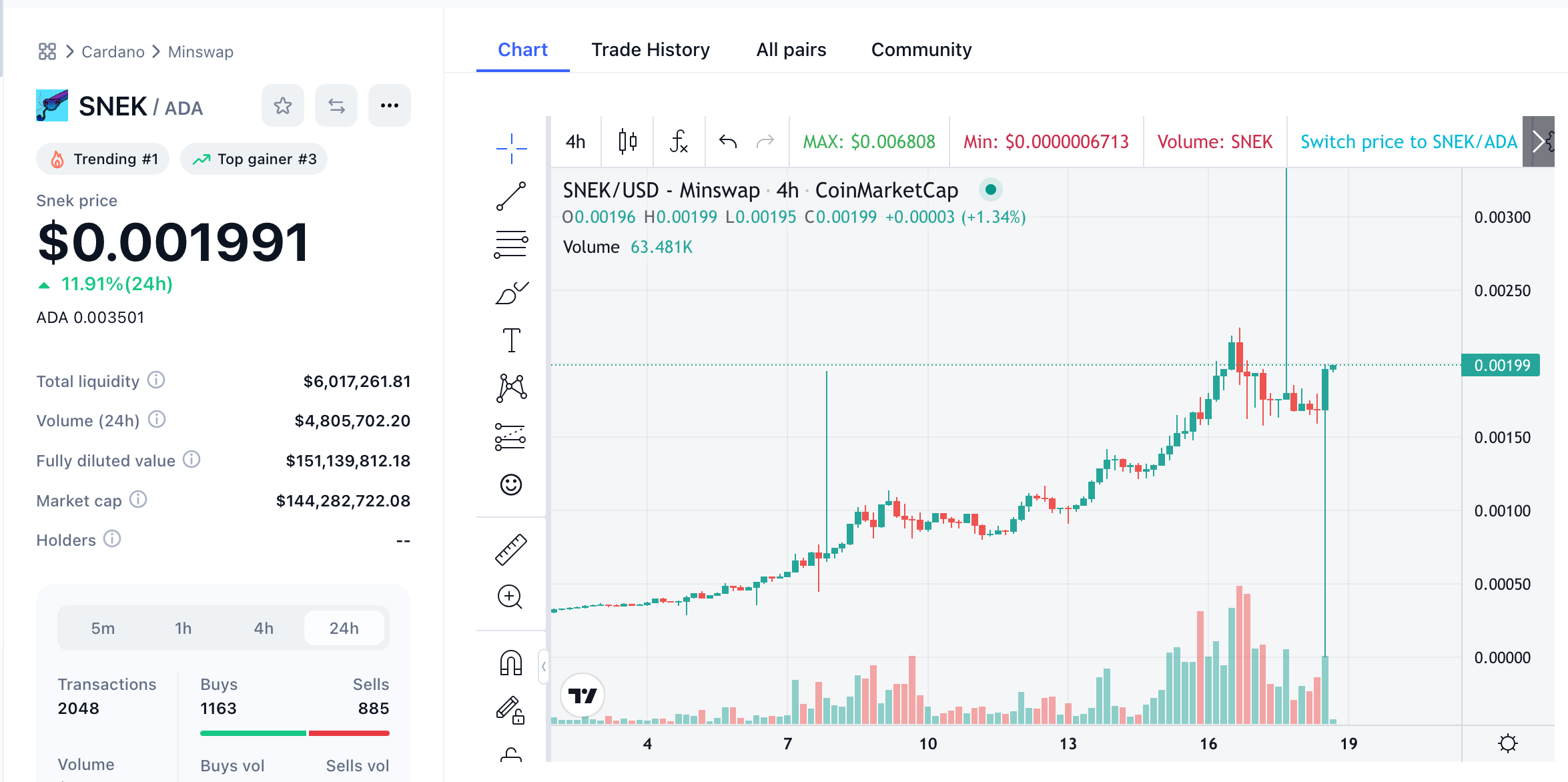Select the Text annotation tool
Viewport: 1568px width, 782px height.
[x=511, y=340]
